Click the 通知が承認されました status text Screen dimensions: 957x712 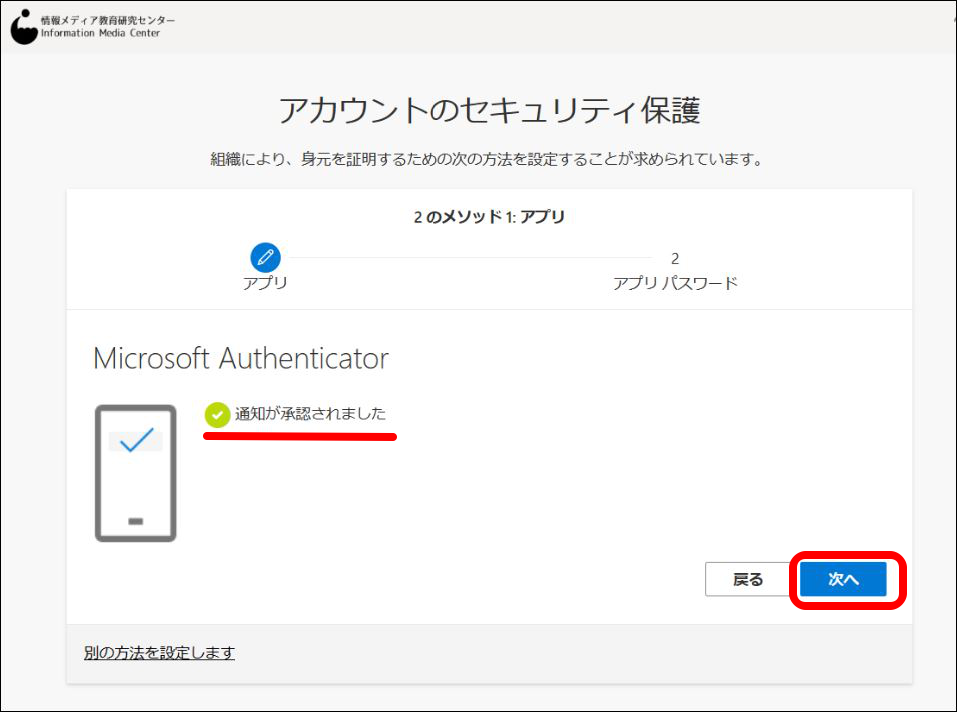click(311, 414)
